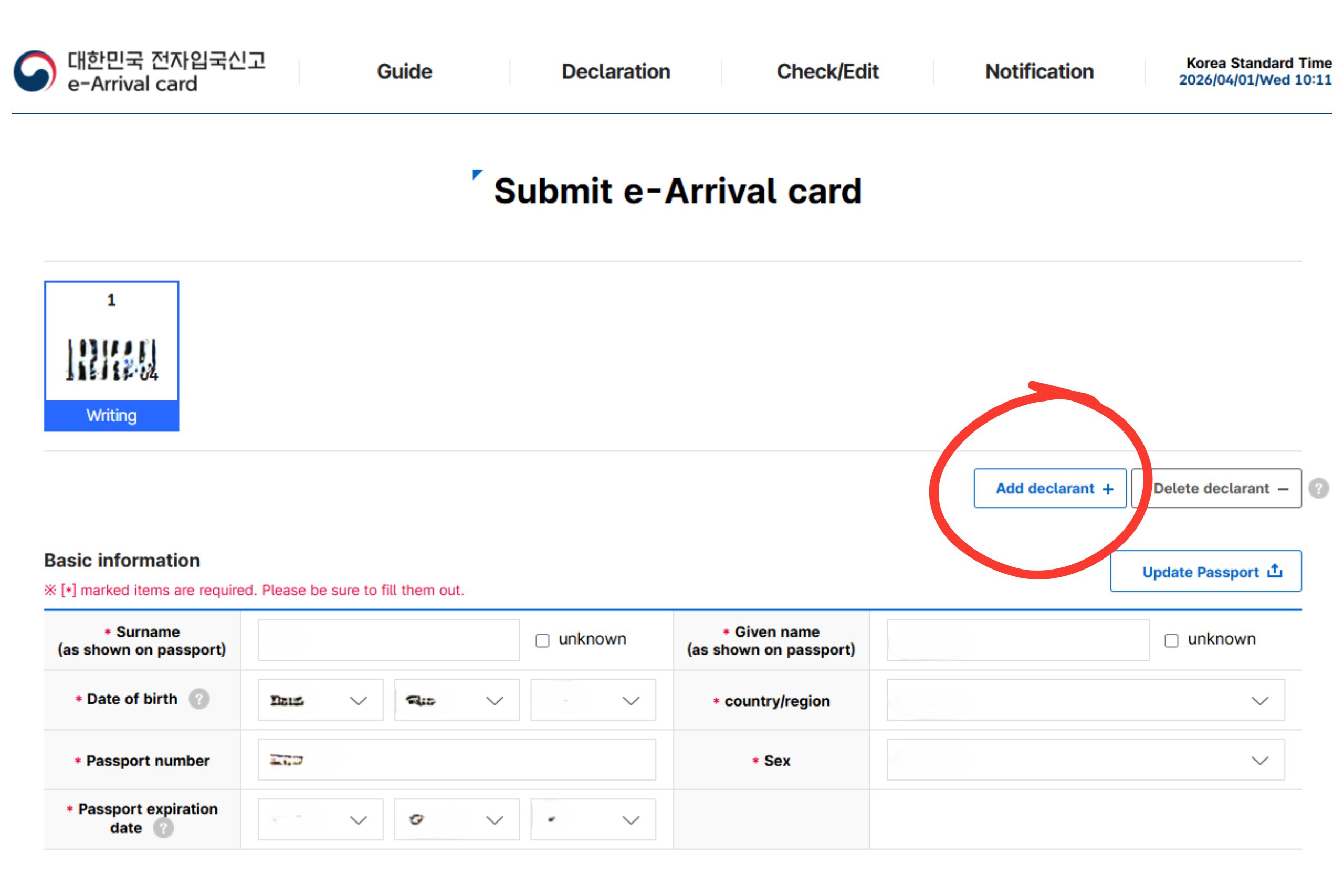Click the Add declarant button
The height and width of the screenshot is (896, 1344).
1051,489
